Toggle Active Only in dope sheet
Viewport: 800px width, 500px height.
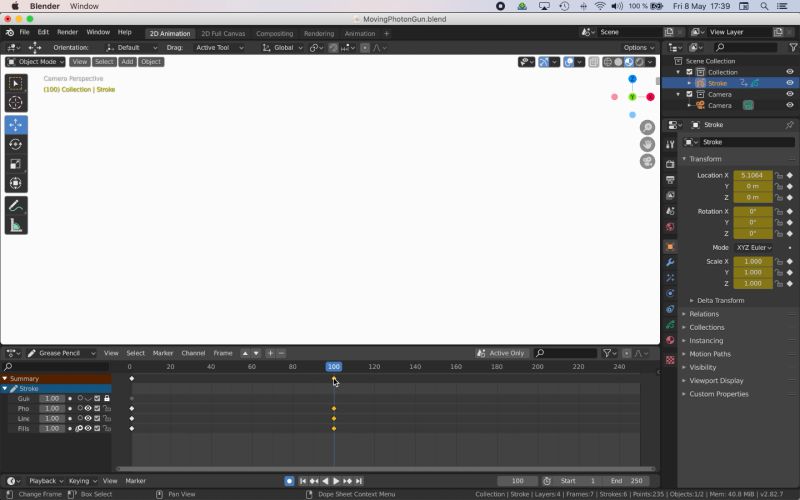pyautogui.click(x=500, y=353)
